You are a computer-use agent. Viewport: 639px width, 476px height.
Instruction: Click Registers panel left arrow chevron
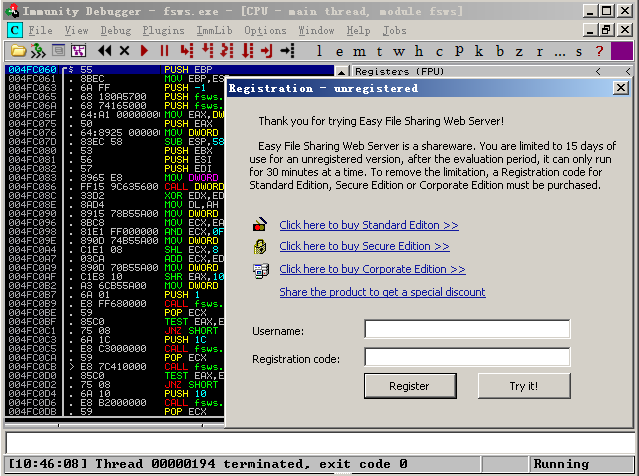tap(598, 72)
